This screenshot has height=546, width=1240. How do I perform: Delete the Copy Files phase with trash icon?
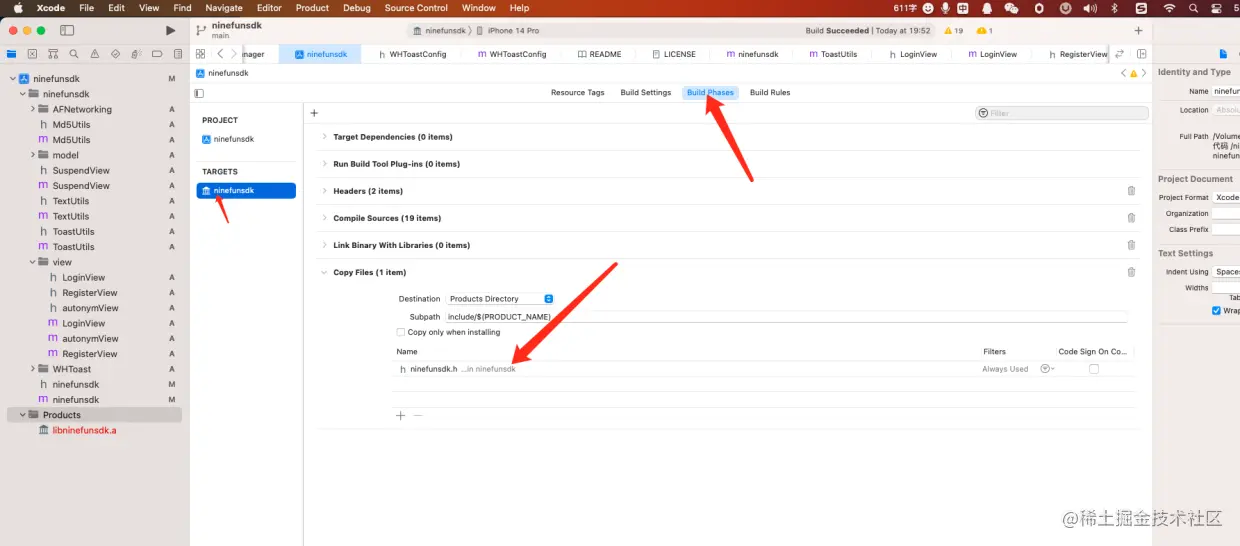pyautogui.click(x=1131, y=272)
